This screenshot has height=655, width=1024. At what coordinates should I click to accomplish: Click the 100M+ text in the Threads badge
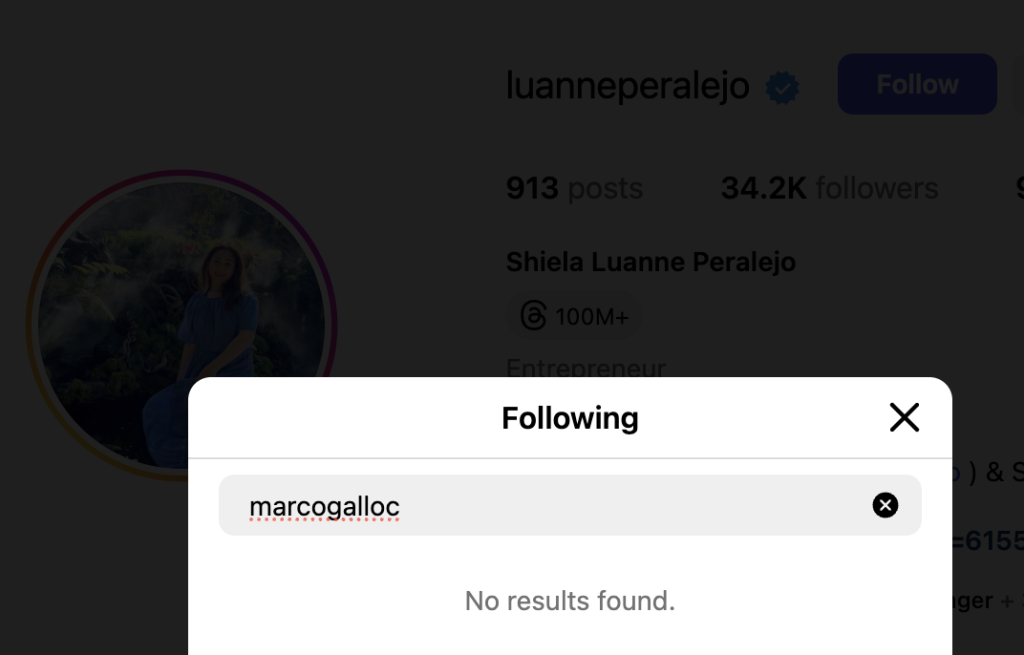pyautogui.click(x=592, y=318)
